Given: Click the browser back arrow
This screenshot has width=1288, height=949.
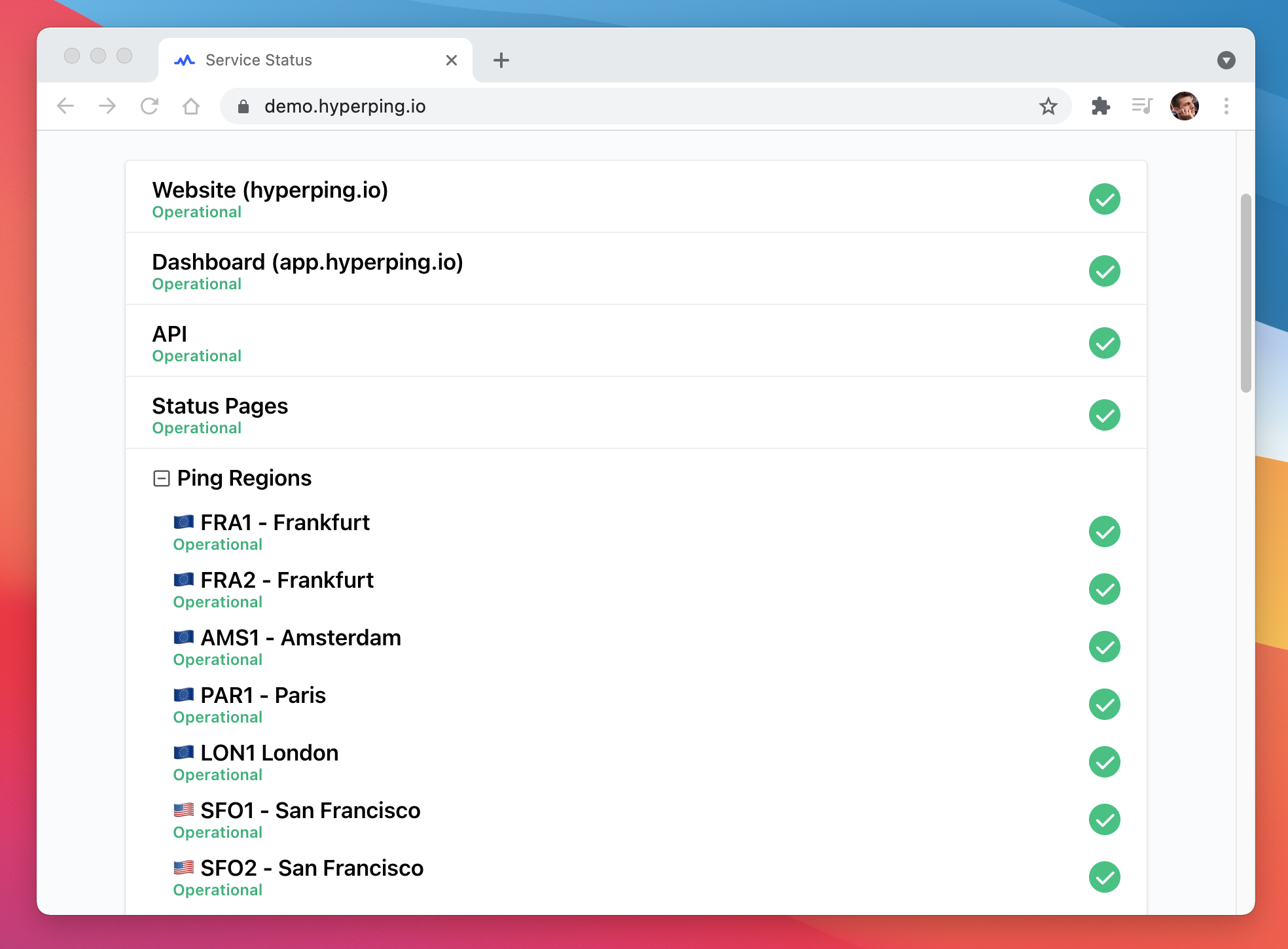Looking at the screenshot, I should 65,106.
